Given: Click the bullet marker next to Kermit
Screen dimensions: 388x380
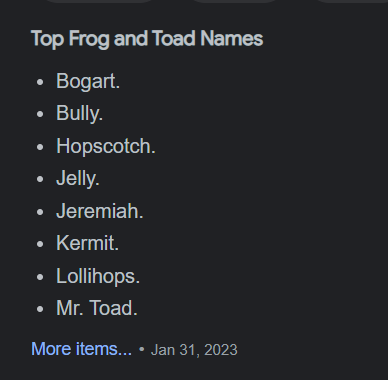Looking at the screenshot, I should [40, 244].
